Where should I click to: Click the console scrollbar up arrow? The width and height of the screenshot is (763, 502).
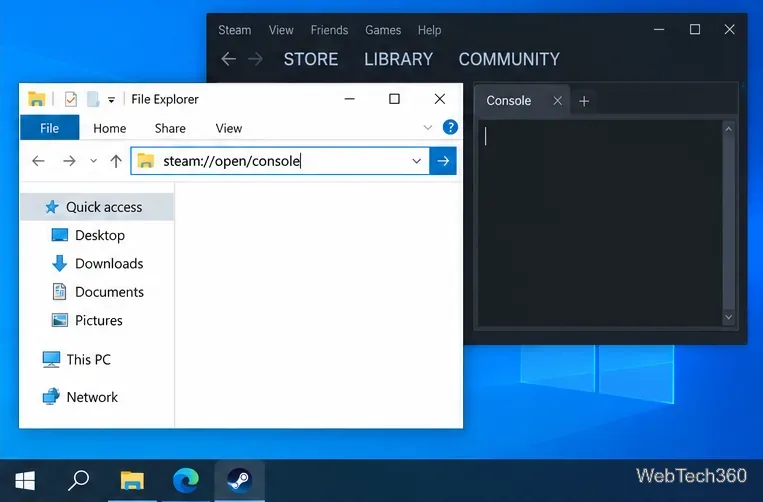(x=728, y=129)
